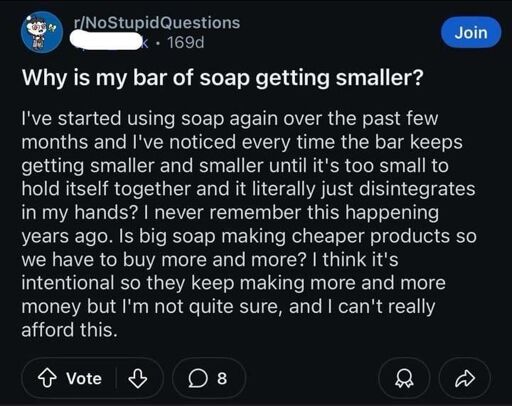Image resolution: width=512 pixels, height=406 pixels.
Task: Click the award button pill outline
Action: 404,378
